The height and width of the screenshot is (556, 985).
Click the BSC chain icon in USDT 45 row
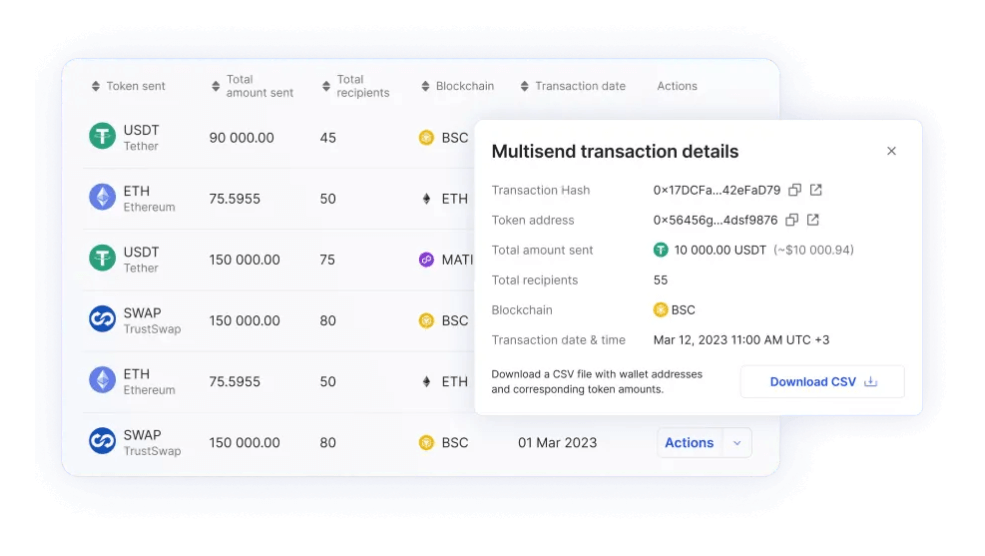[427, 138]
